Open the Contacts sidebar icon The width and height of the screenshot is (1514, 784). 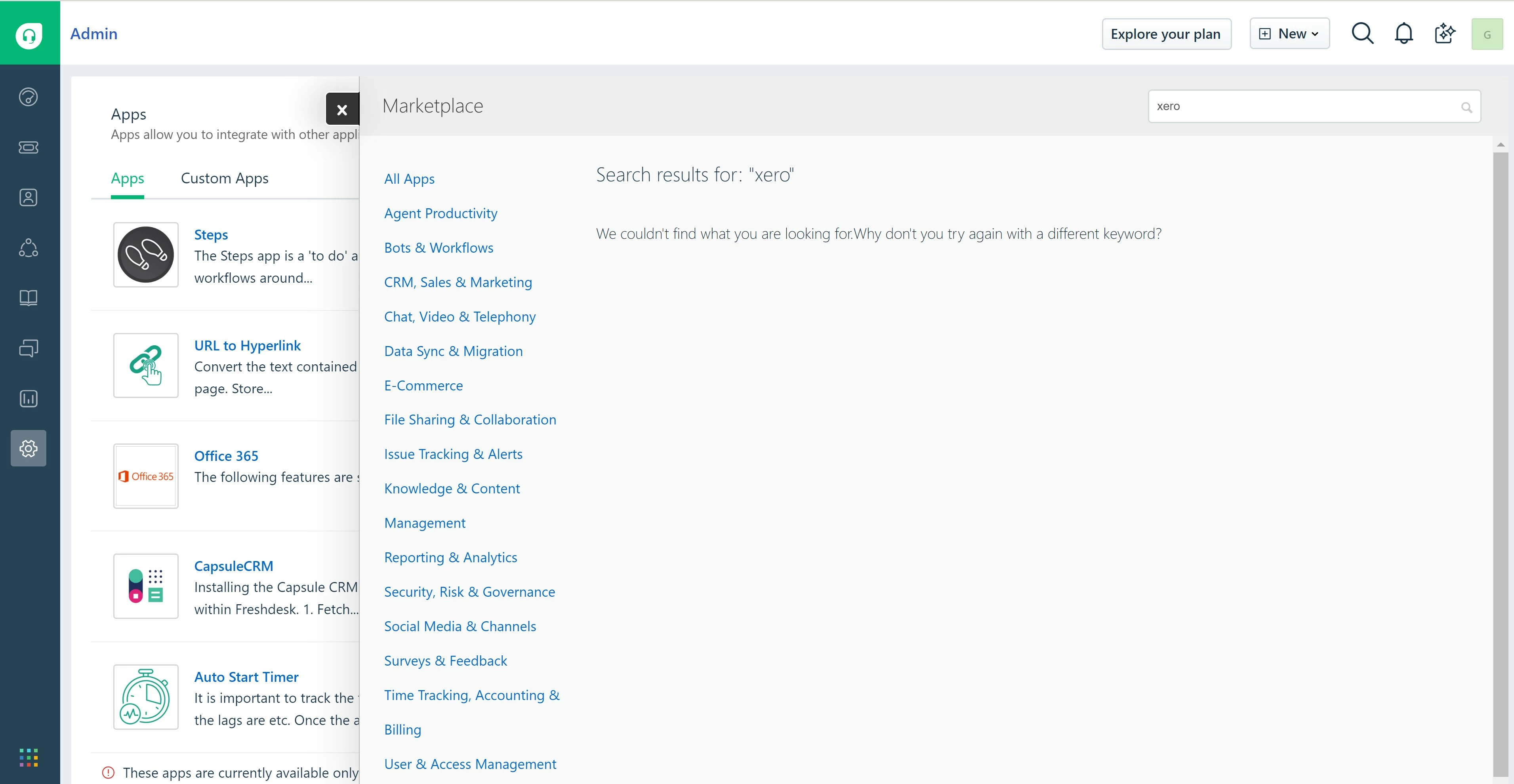tap(28, 197)
